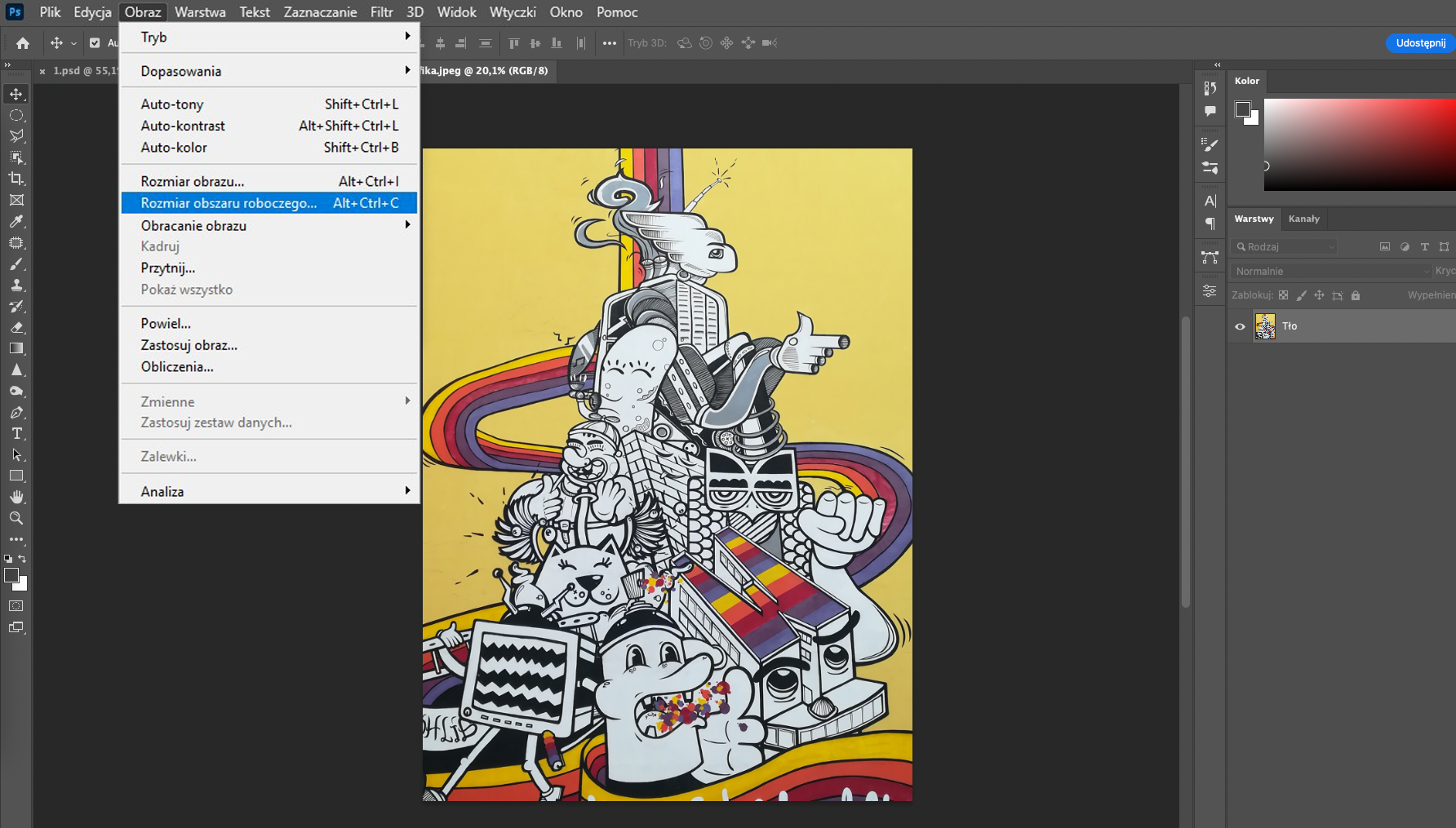Viewport: 1456px width, 828px height.
Task: Edit toolbar via three dots icon
Action: tap(16, 539)
